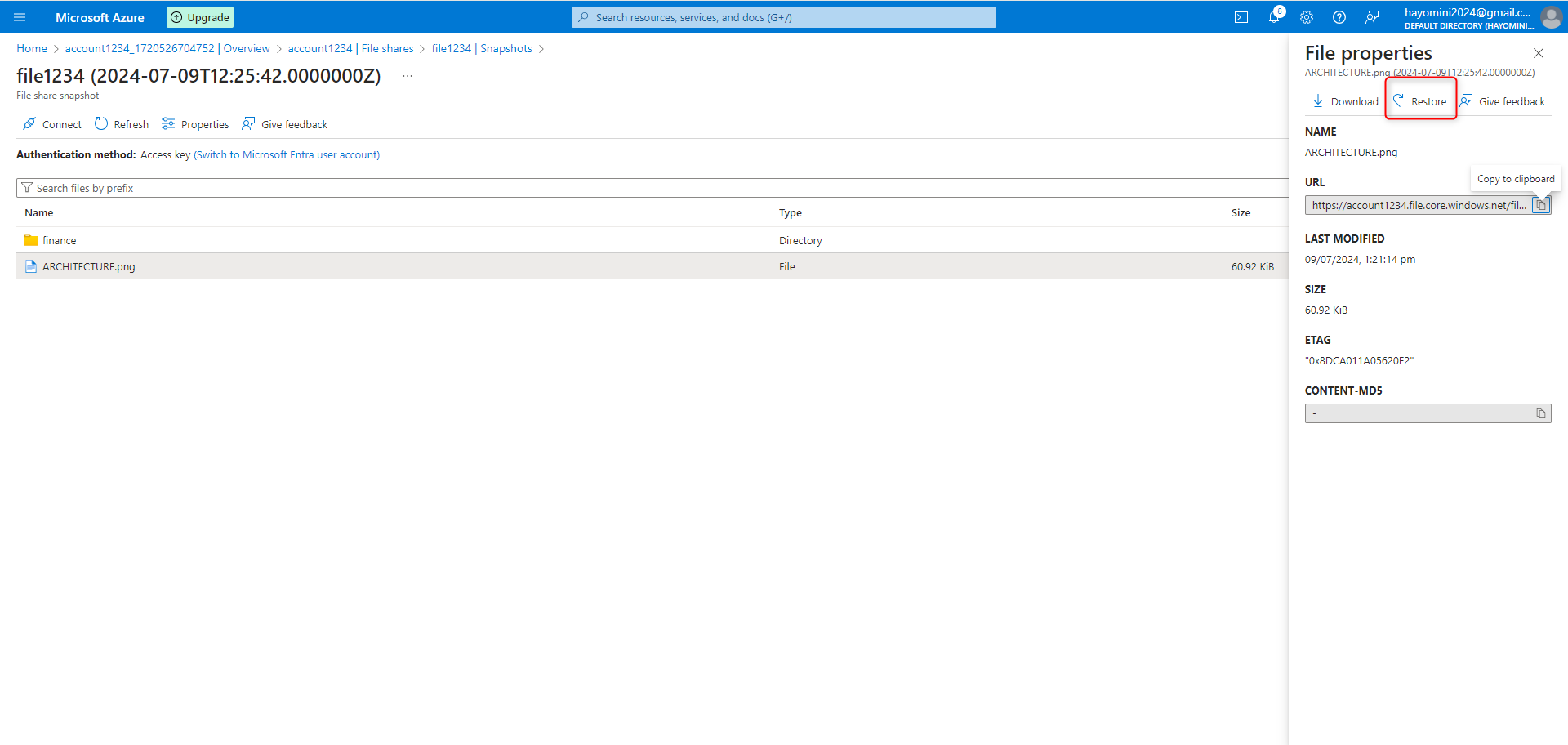The image size is (1568, 745).
Task: Copy the CONTENT-MD5 value to clipboard
Action: (1541, 413)
